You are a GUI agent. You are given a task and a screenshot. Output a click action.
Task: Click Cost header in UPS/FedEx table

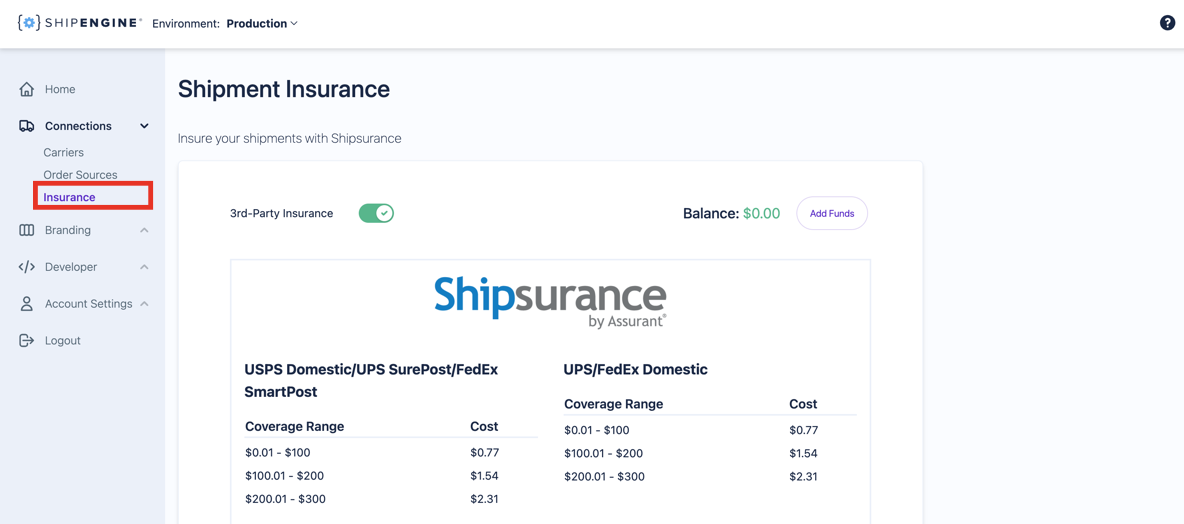[803, 404]
